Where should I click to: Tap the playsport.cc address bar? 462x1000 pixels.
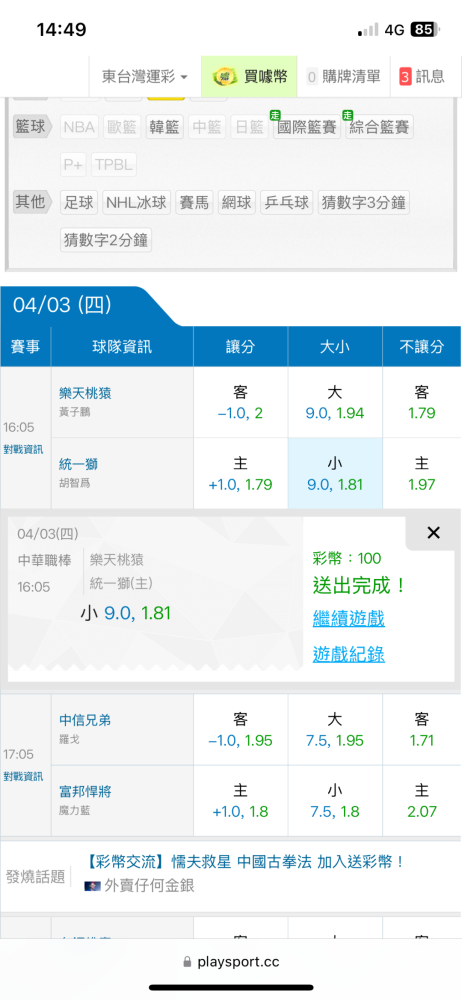pos(231,962)
